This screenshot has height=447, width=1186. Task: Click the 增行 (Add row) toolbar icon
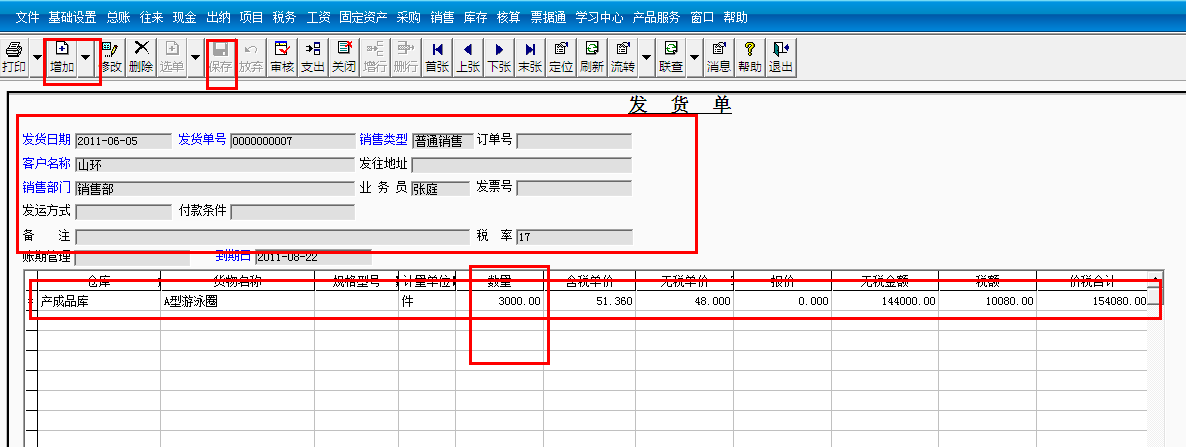(375, 57)
